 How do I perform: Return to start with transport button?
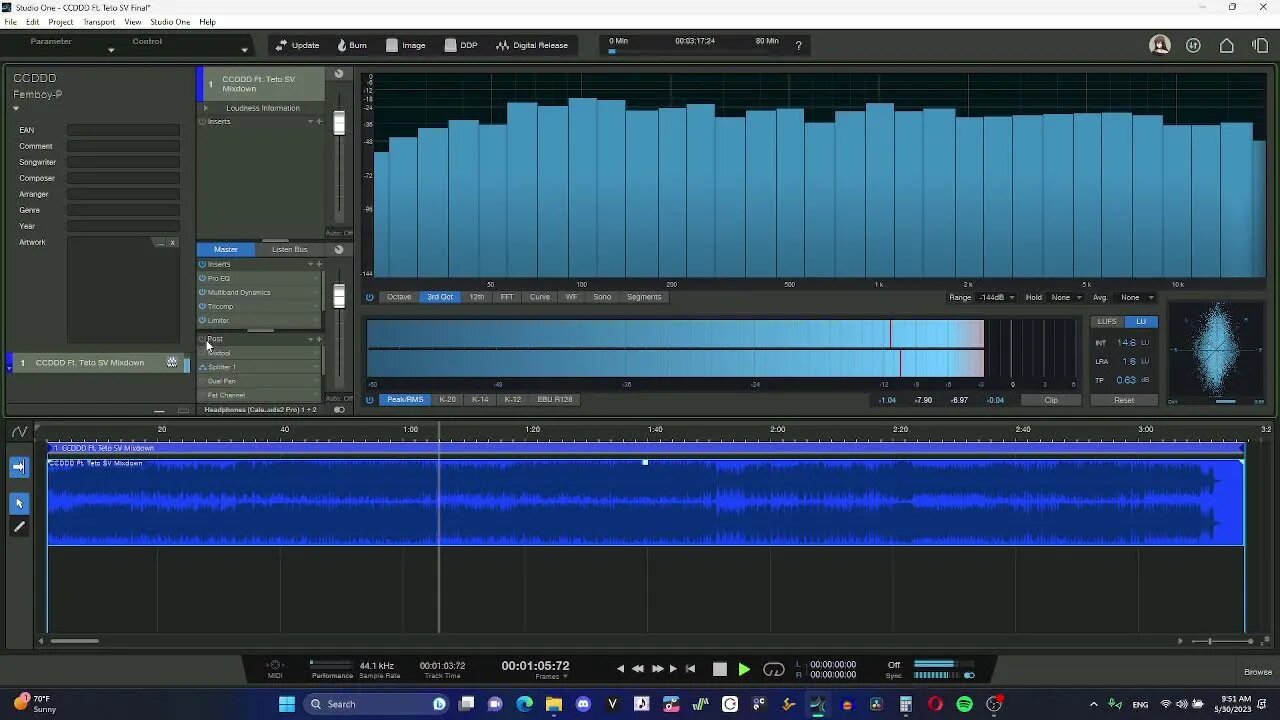pos(690,669)
